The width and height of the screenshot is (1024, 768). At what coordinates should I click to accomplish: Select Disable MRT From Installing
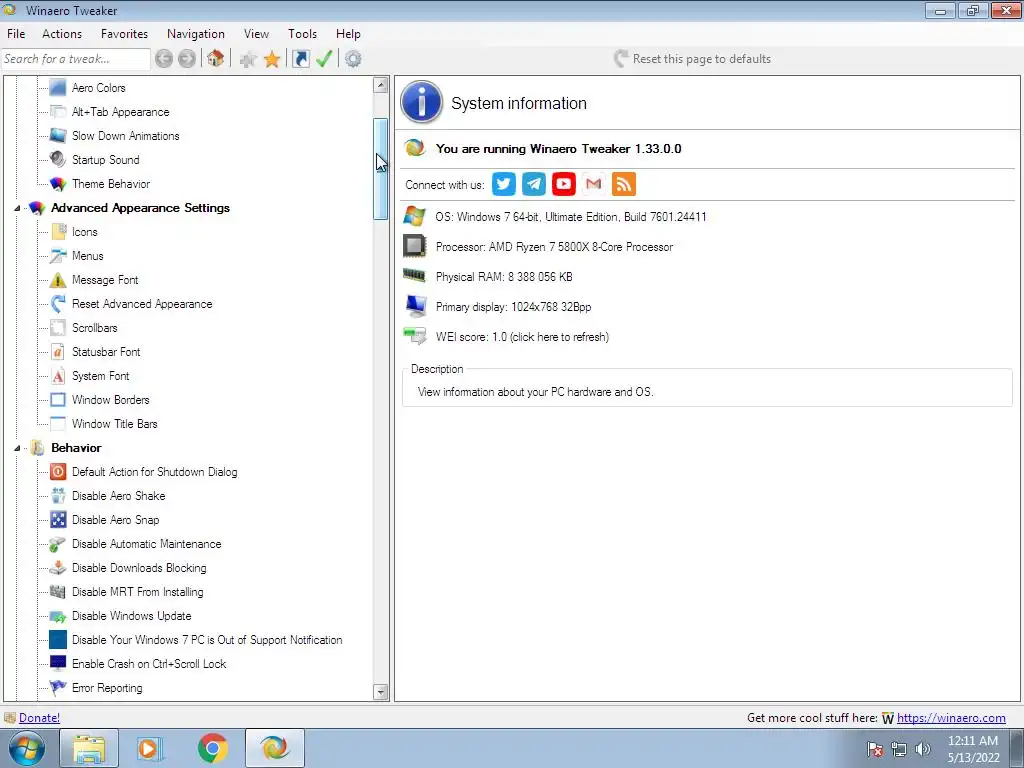(x=137, y=592)
